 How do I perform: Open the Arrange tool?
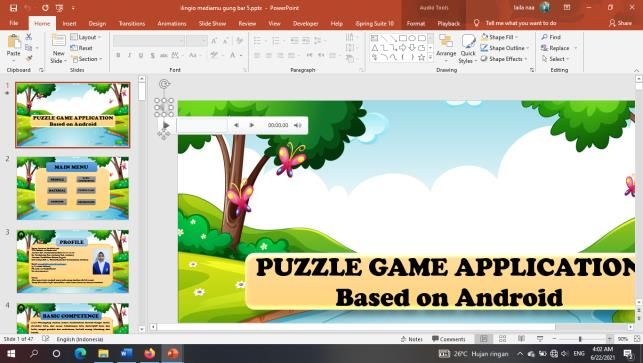click(x=446, y=46)
